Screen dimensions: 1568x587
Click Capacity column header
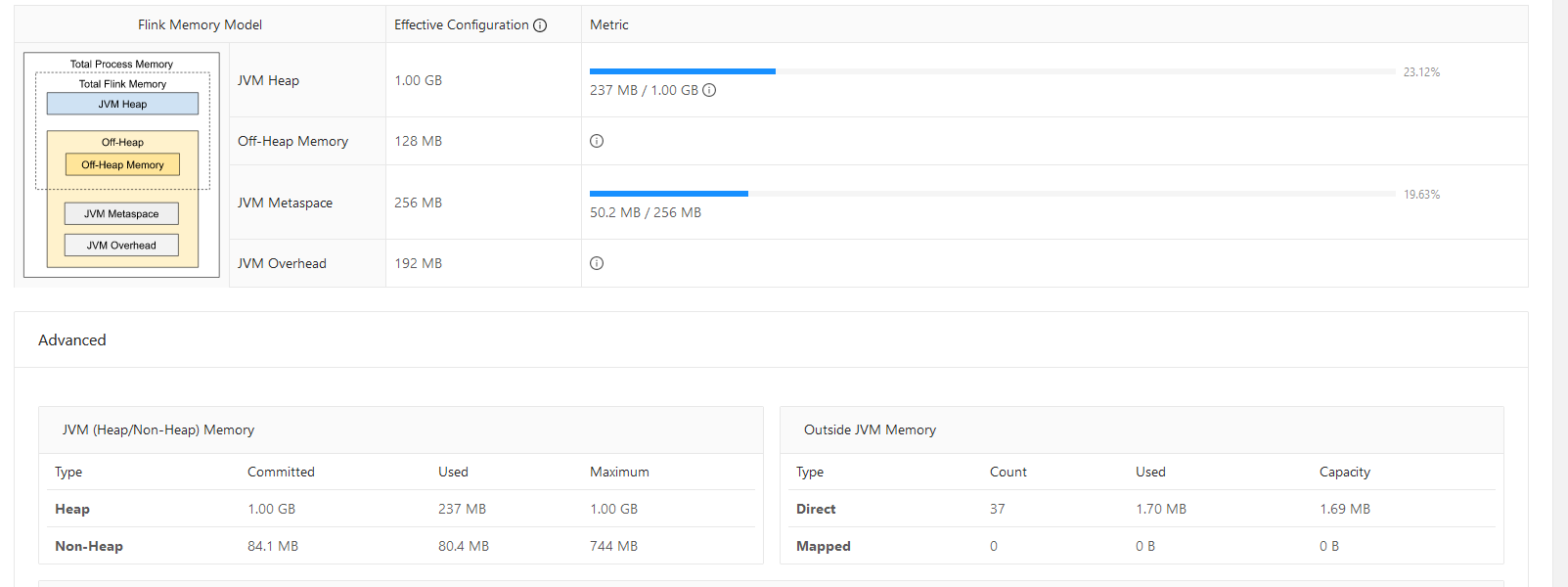coord(1345,472)
